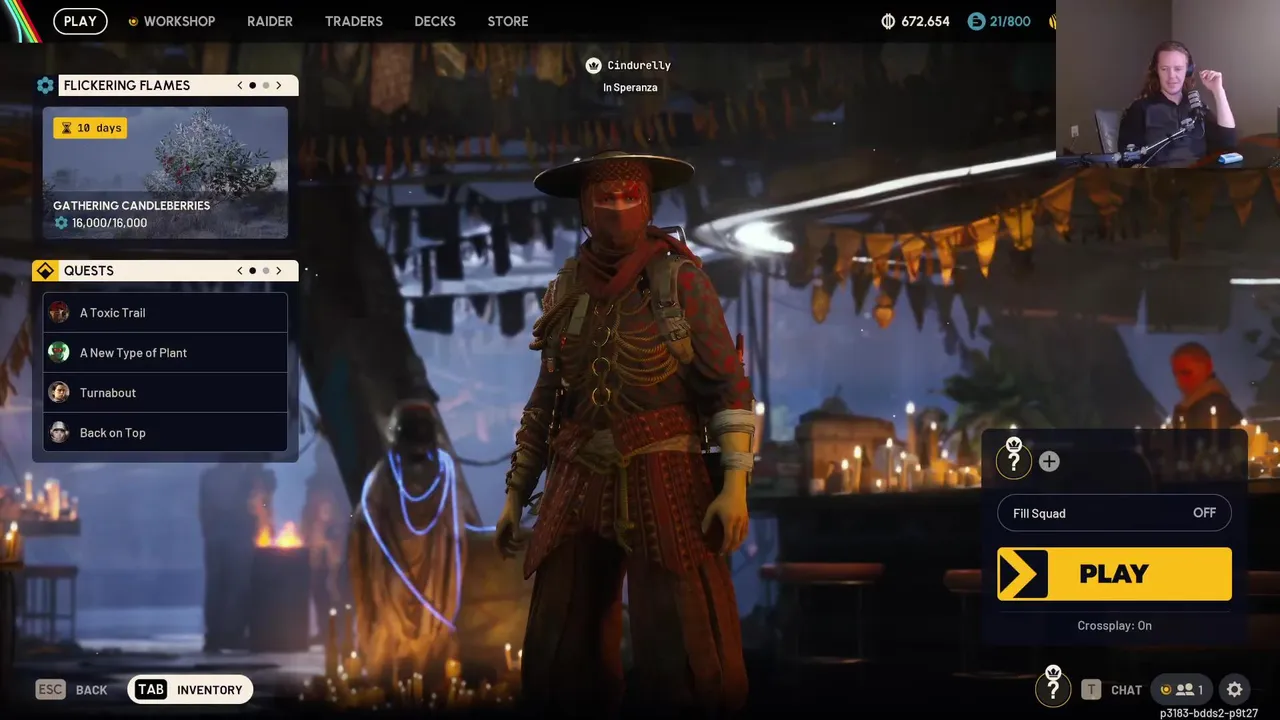Image resolution: width=1280 pixels, height=720 pixels.
Task: Toggle the Fill Squad option
Action: point(1114,513)
